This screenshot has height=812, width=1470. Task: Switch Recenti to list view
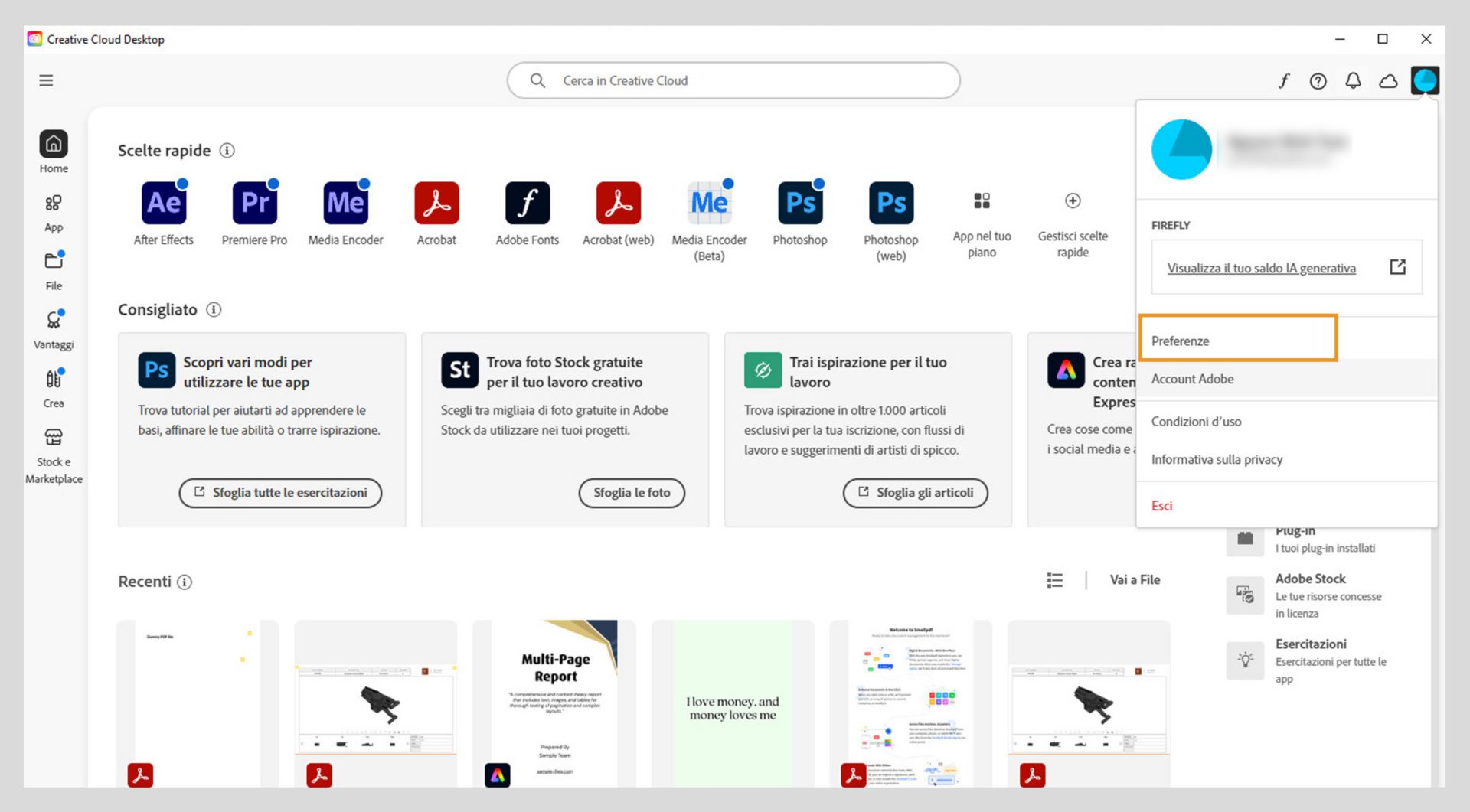tap(1054, 580)
